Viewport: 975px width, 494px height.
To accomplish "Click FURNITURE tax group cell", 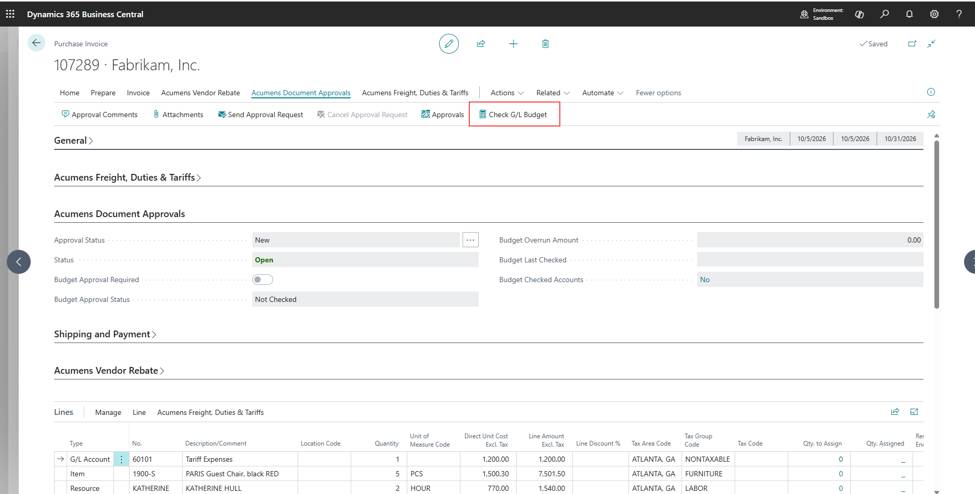I will [708, 473].
